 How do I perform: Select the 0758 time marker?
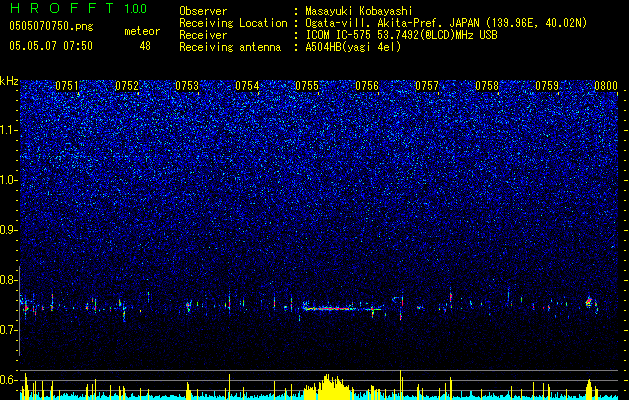[487, 86]
